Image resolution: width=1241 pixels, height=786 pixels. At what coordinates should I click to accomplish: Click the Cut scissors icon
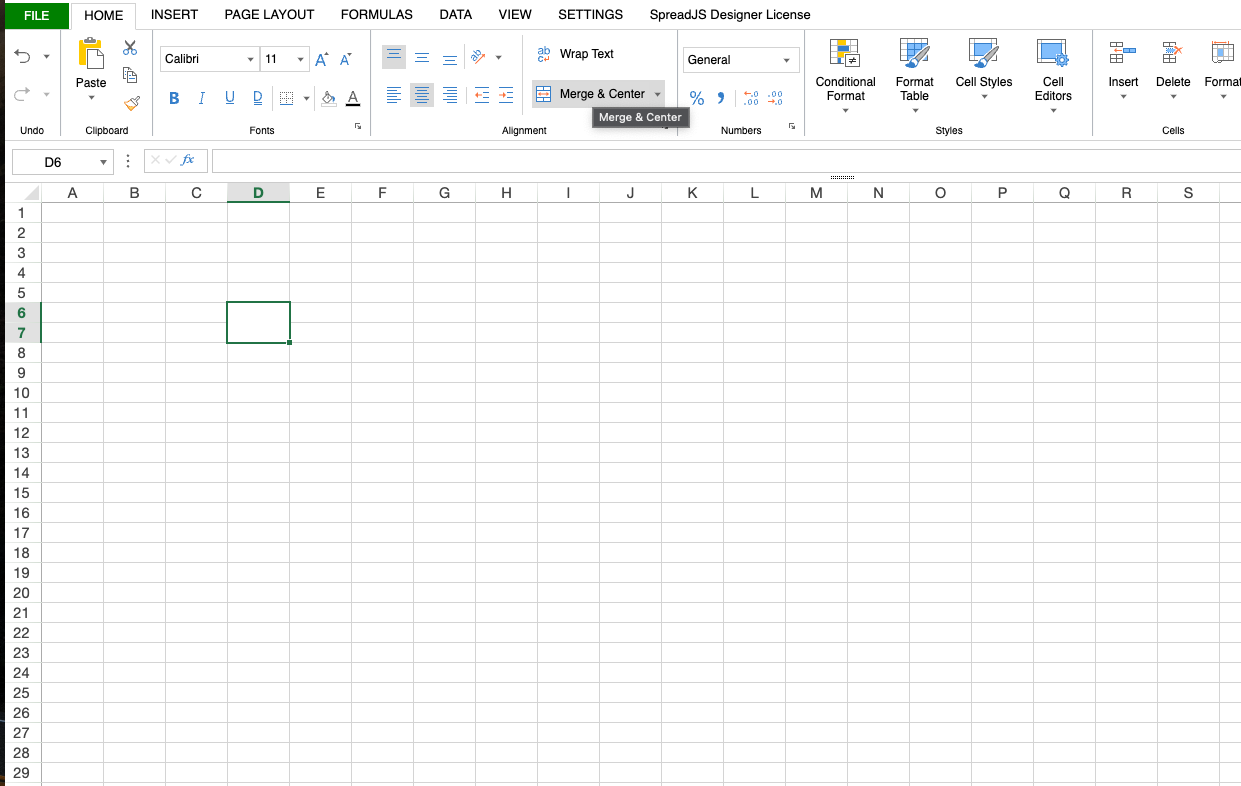click(x=130, y=48)
